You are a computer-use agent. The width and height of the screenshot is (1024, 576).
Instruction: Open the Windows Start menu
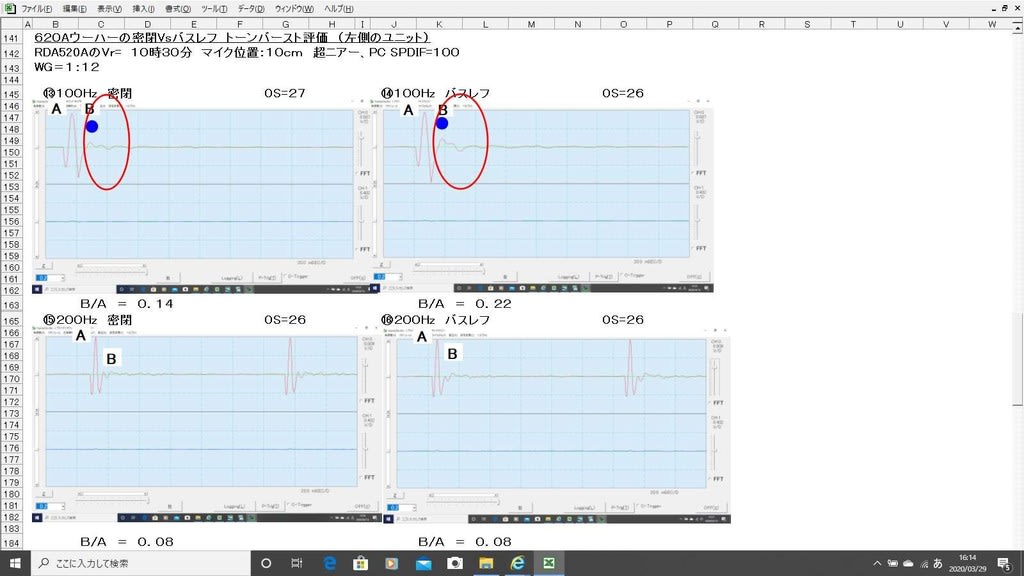pyautogui.click(x=15, y=563)
